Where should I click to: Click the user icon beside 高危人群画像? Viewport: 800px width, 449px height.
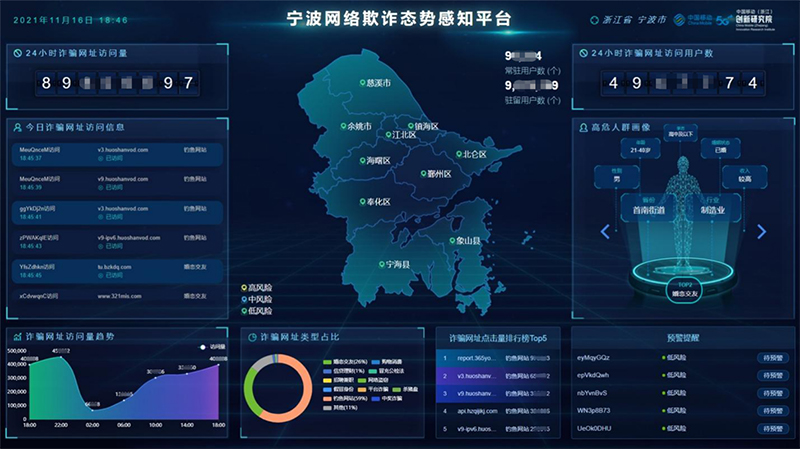[x=583, y=127]
